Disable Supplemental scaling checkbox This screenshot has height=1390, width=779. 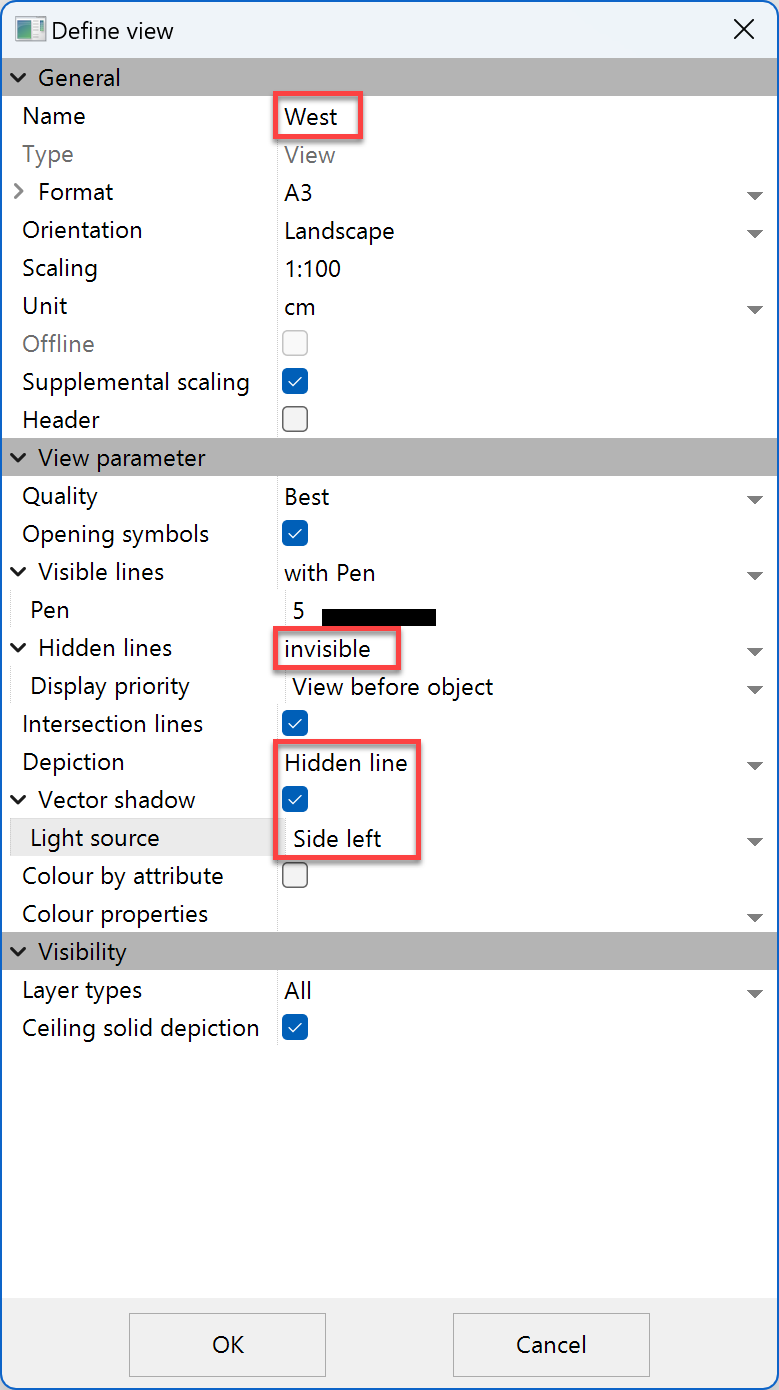tap(295, 381)
